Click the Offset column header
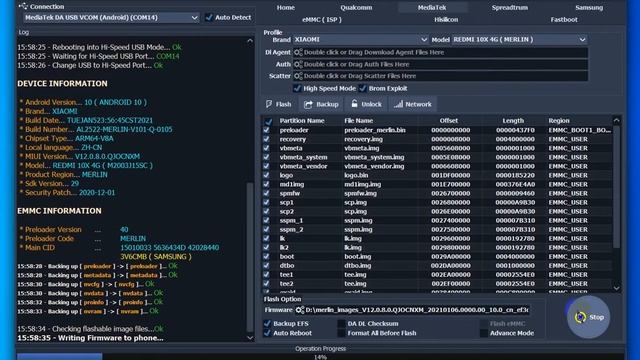 click(449, 121)
